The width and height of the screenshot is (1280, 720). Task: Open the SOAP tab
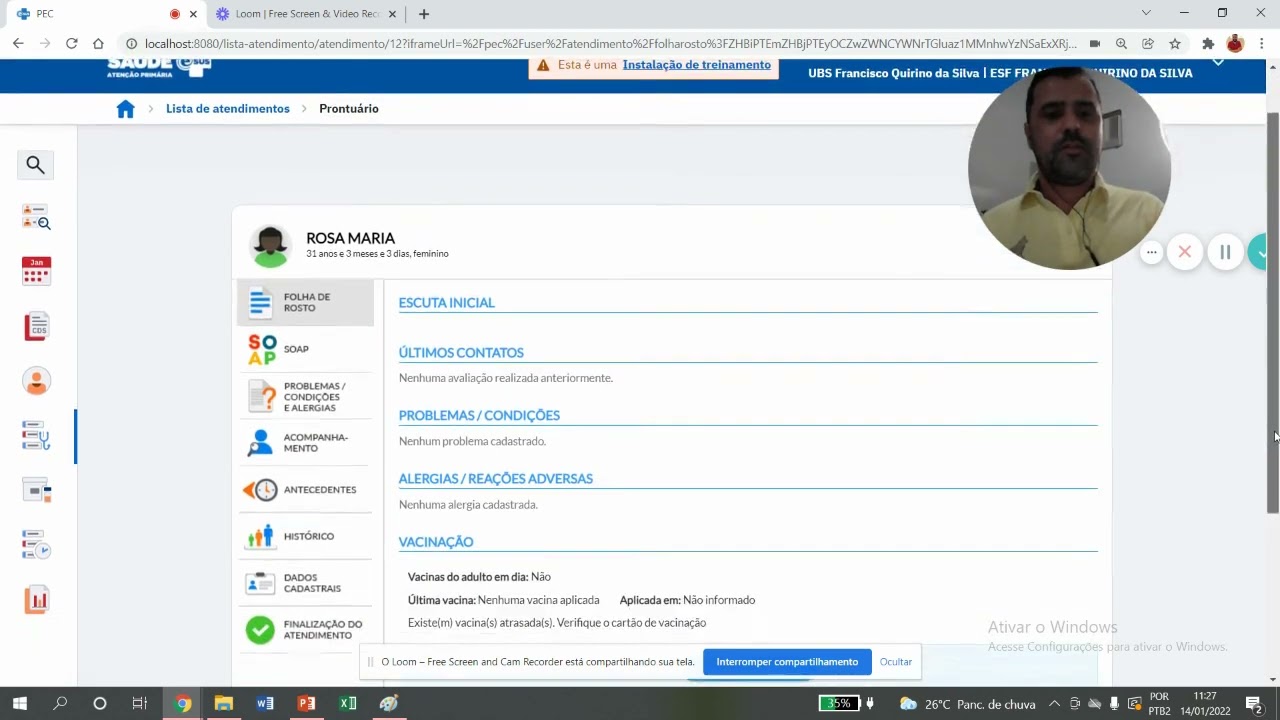pos(305,349)
